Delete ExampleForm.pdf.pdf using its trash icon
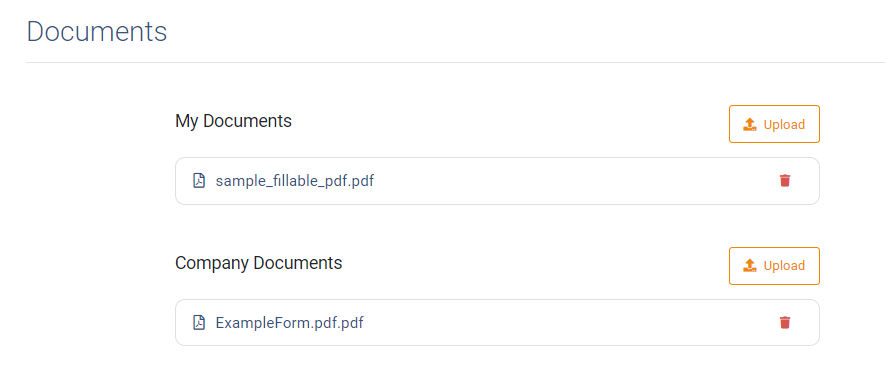Screen dimensions: 885x385 coord(785,322)
